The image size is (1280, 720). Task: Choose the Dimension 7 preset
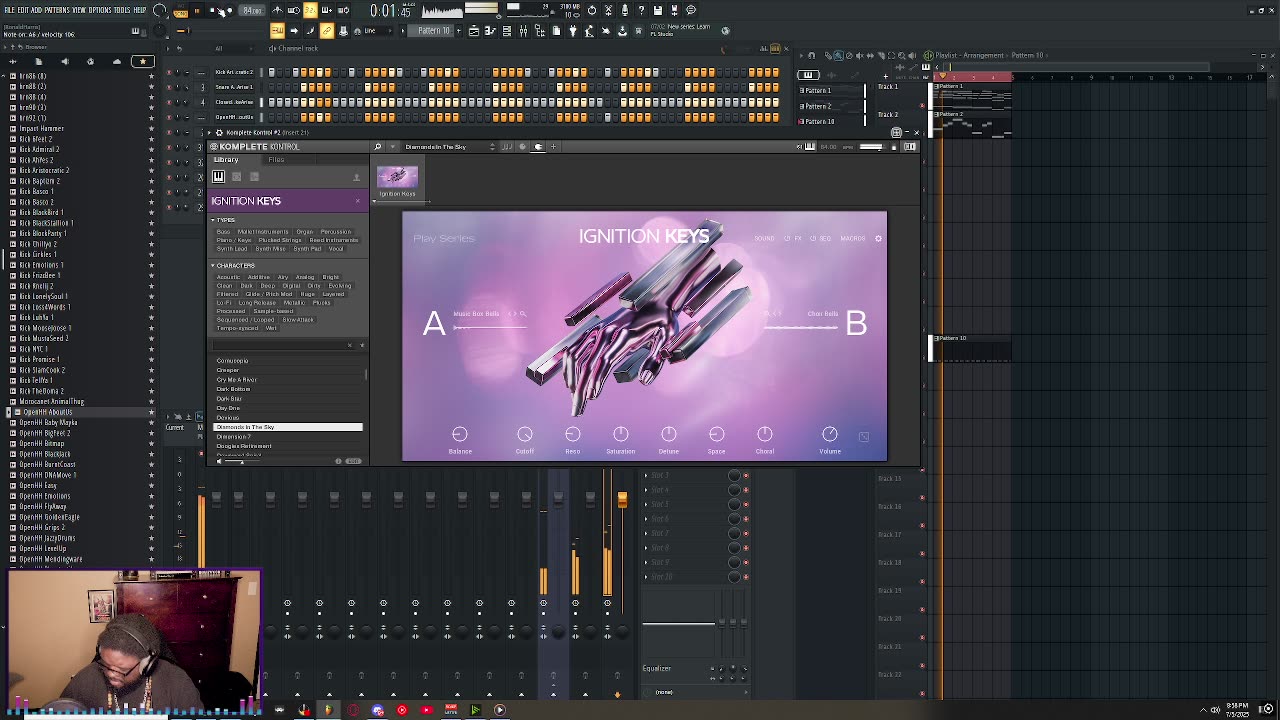(234, 436)
